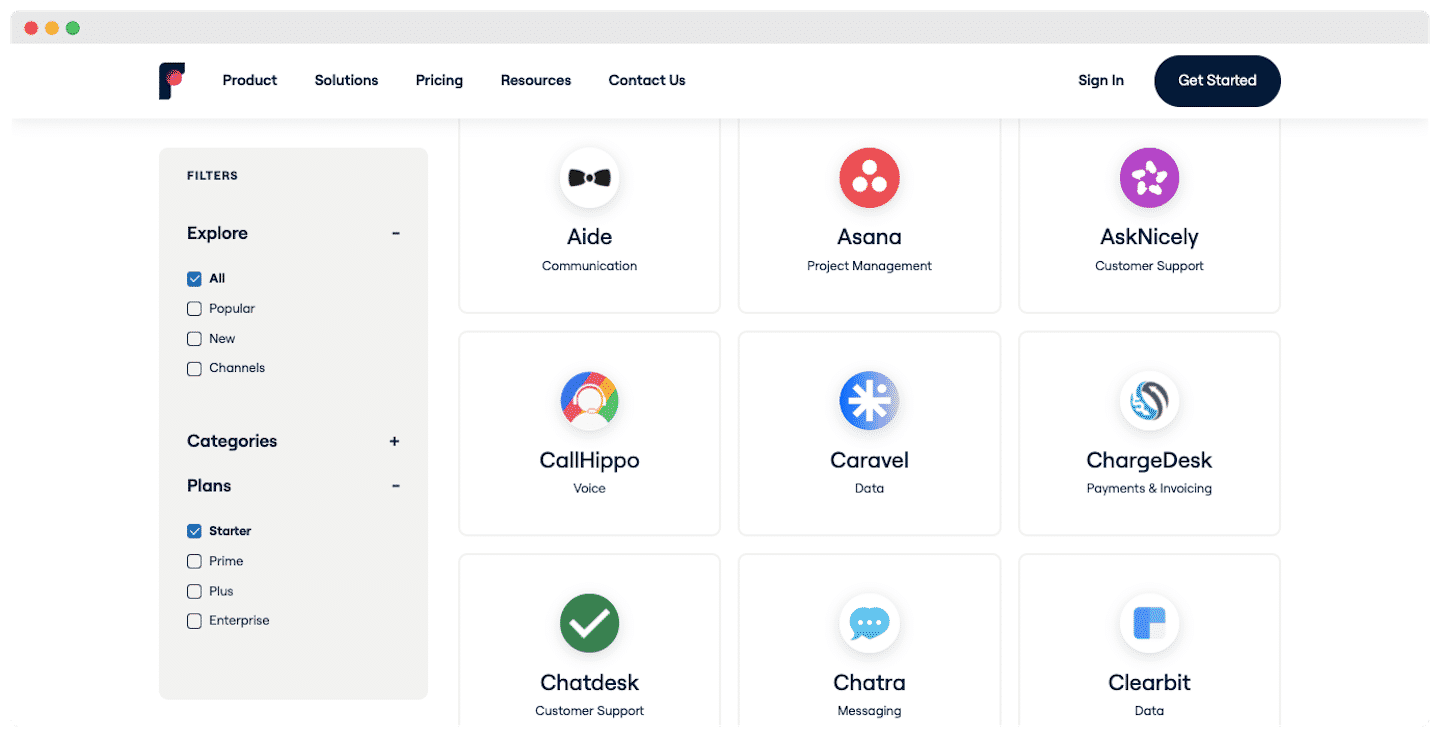The image size is (1440, 737).
Task: Click the Chatdesk green checkmark icon
Action: tap(590, 623)
